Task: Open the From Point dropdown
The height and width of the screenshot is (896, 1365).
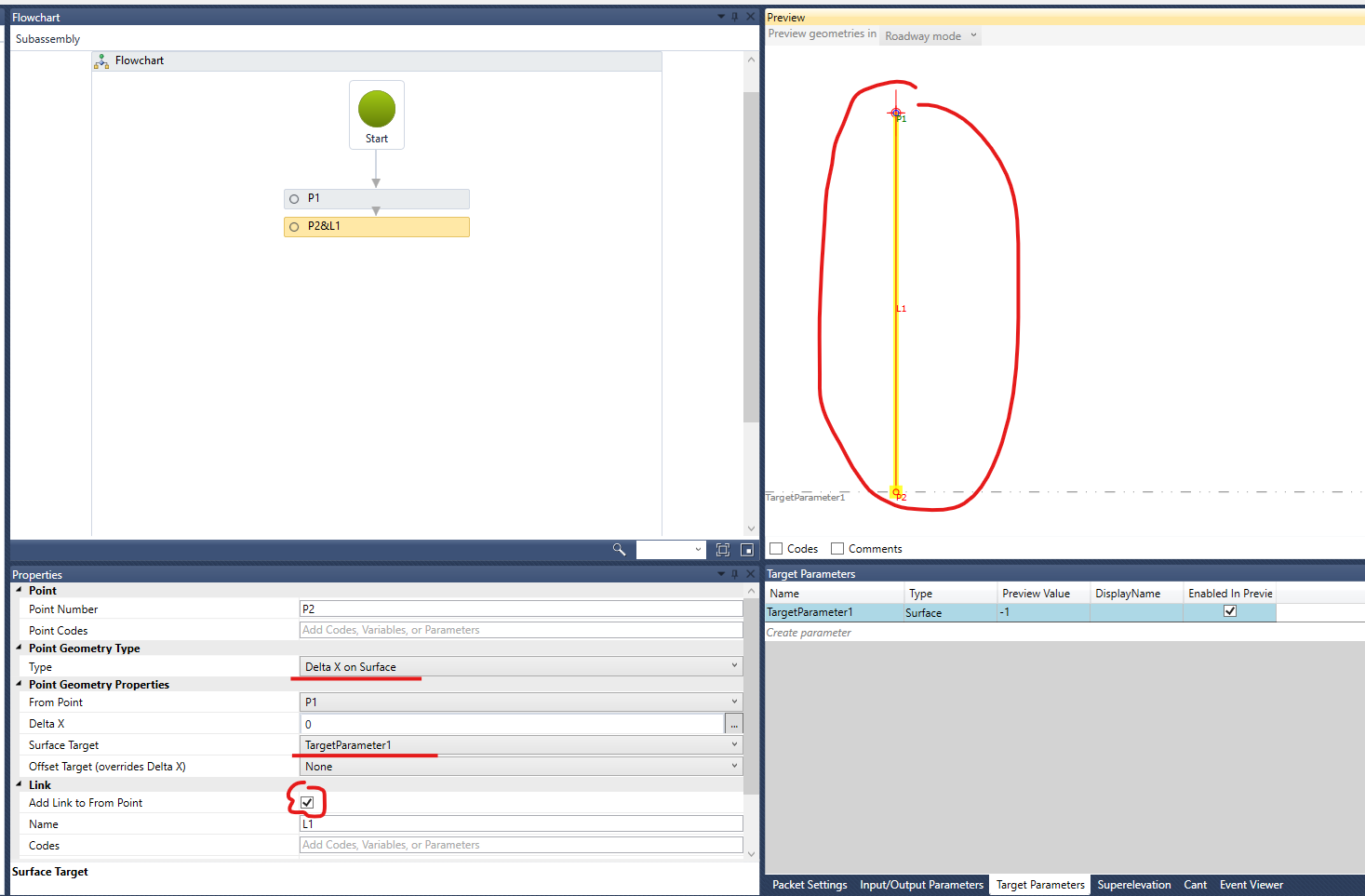Action: coord(521,702)
